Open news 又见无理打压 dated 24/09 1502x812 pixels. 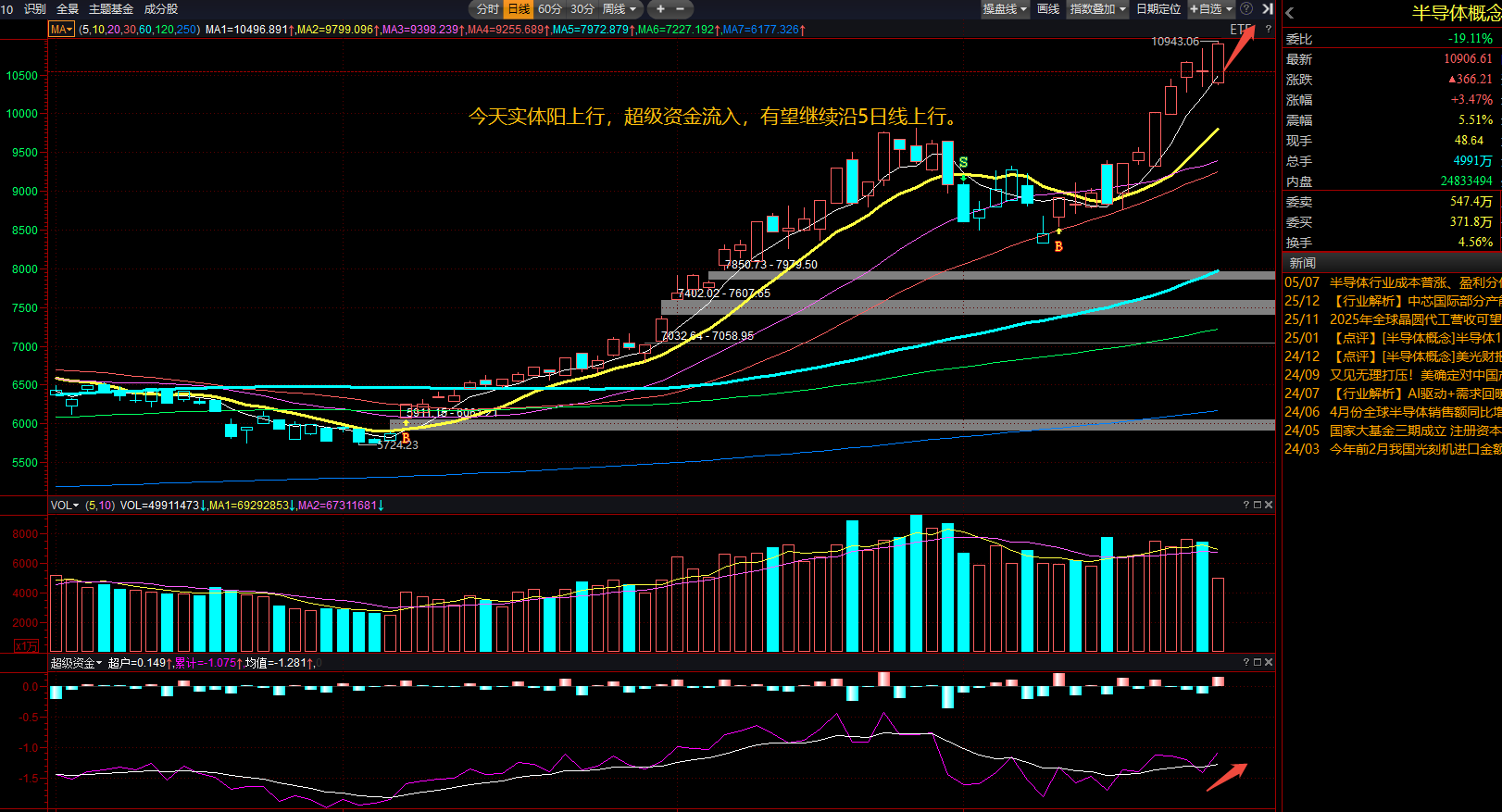coord(1392,375)
